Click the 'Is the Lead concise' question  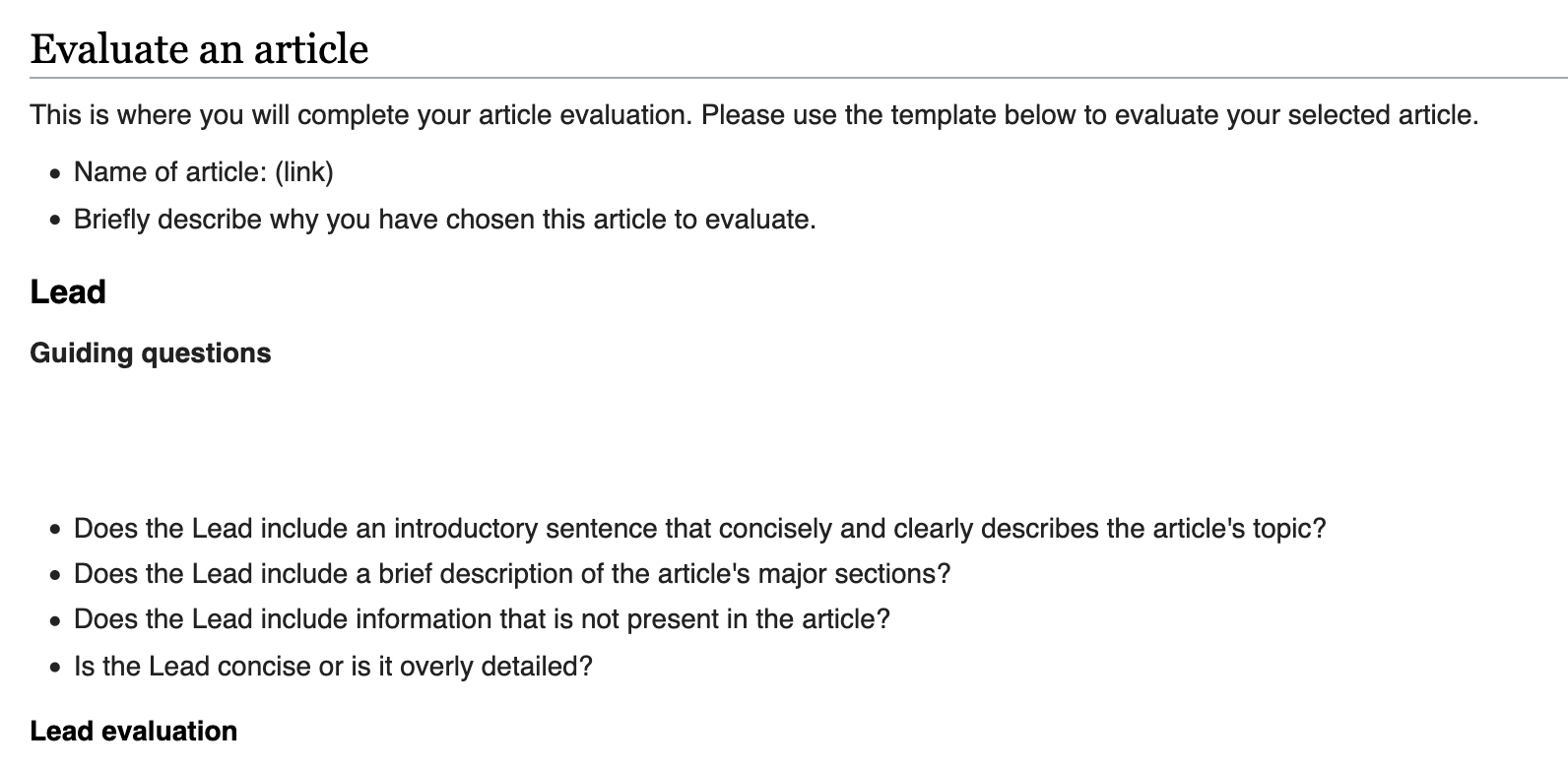click(333, 667)
